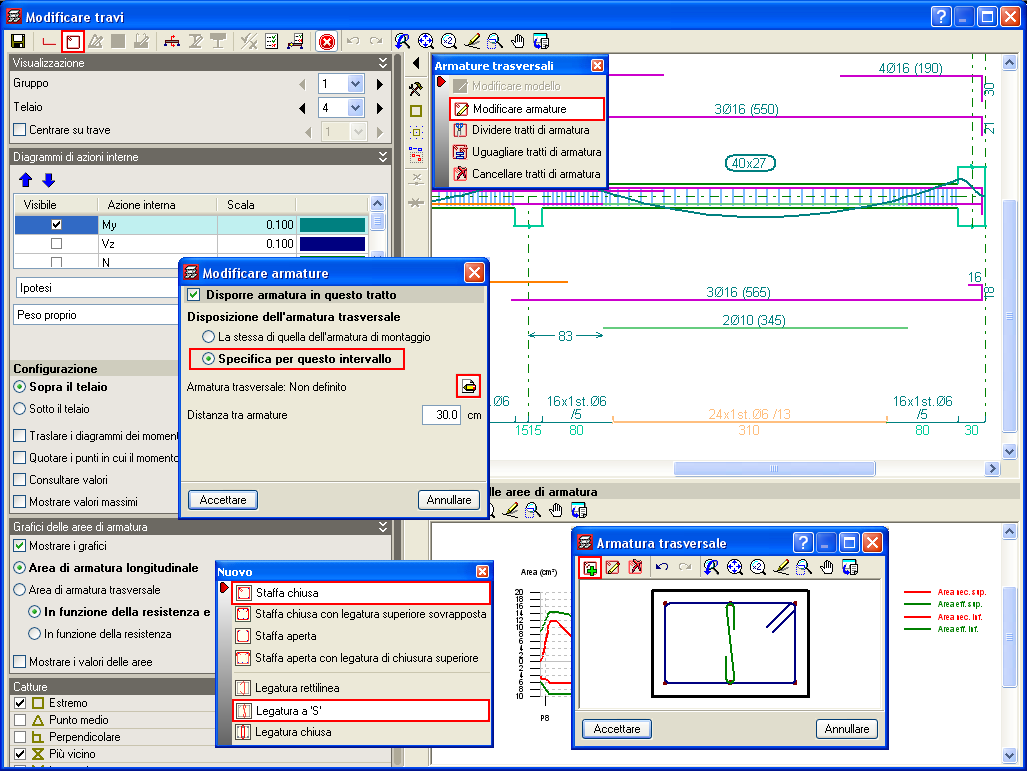Click Annullare in Modificare armature dialog

449,500
